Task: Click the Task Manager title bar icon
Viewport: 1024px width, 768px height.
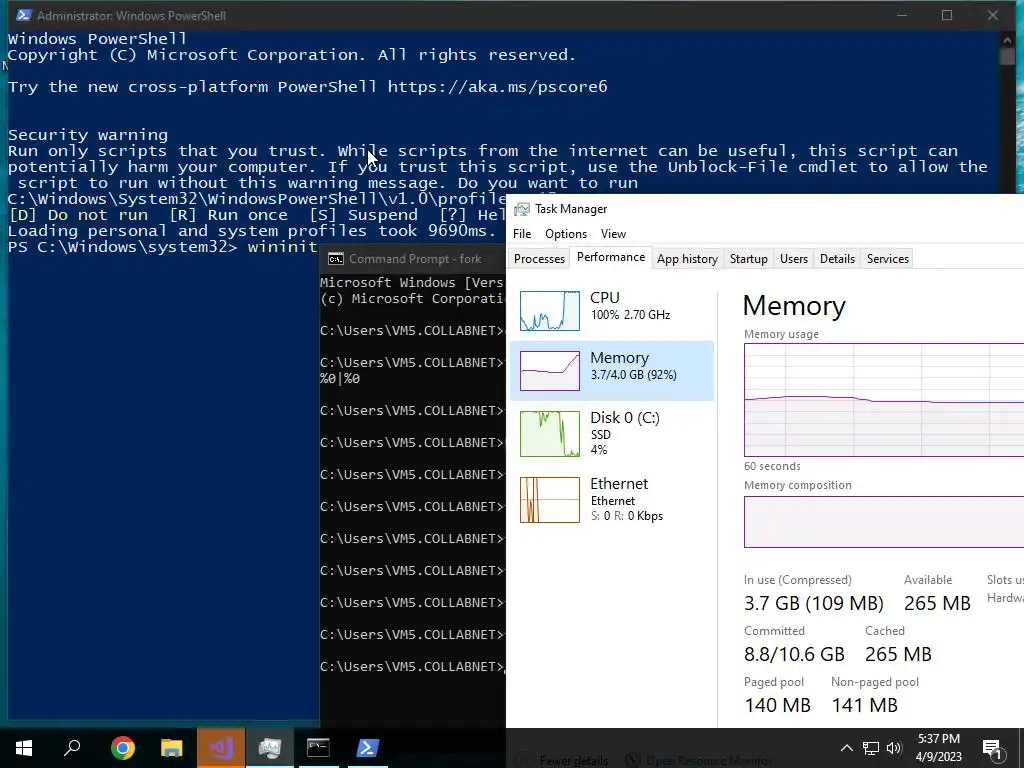Action: pyautogui.click(x=521, y=209)
